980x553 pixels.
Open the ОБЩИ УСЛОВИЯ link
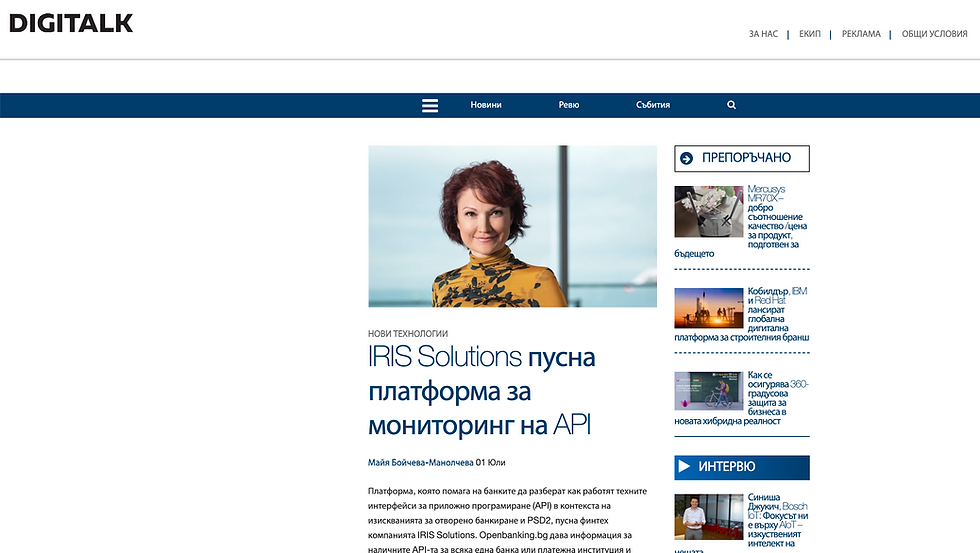934,34
